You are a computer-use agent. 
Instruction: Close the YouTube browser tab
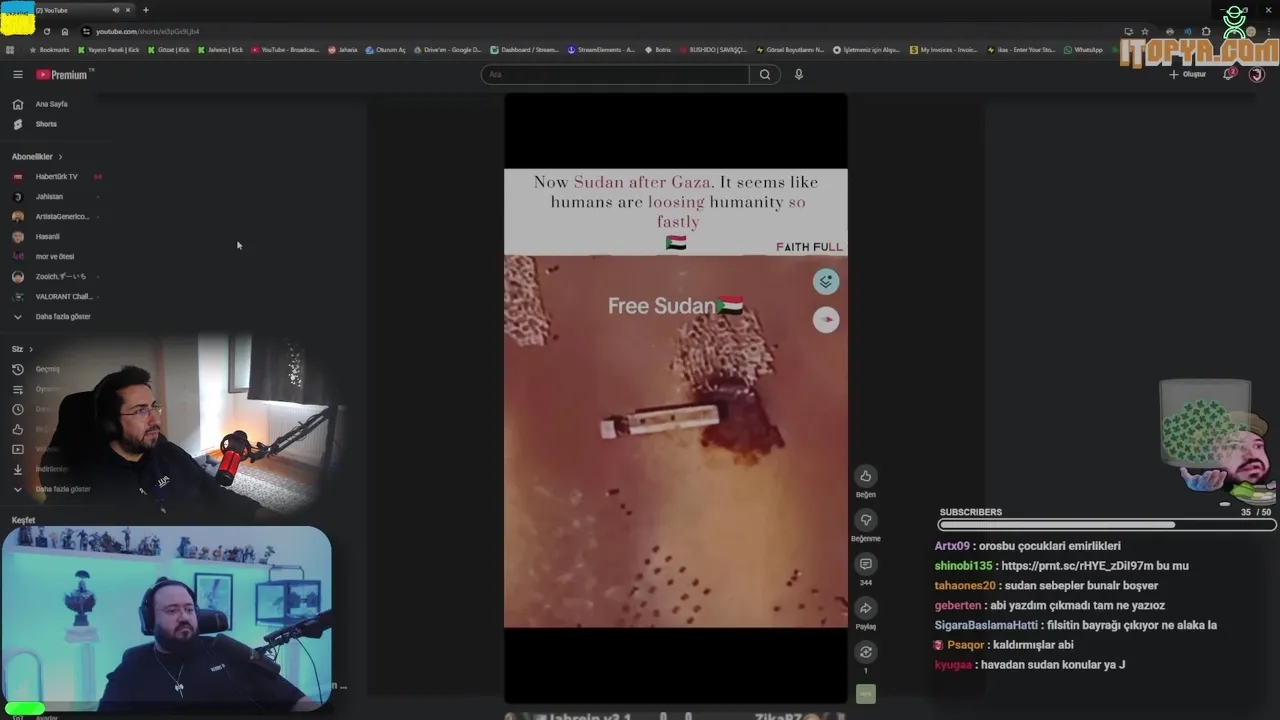click(x=128, y=10)
